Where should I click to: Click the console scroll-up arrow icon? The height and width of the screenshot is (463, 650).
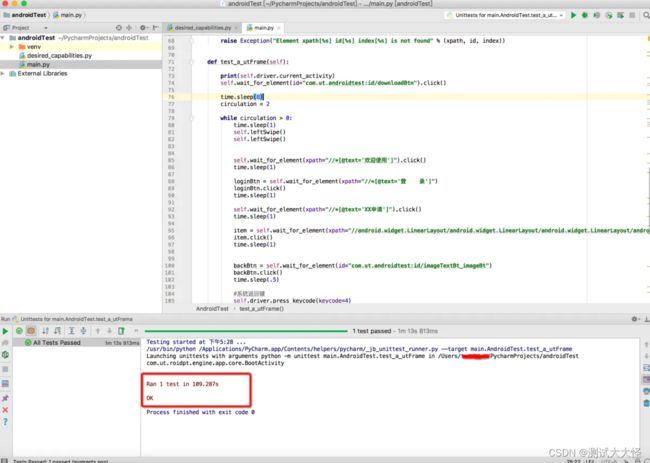[x=646, y=345]
